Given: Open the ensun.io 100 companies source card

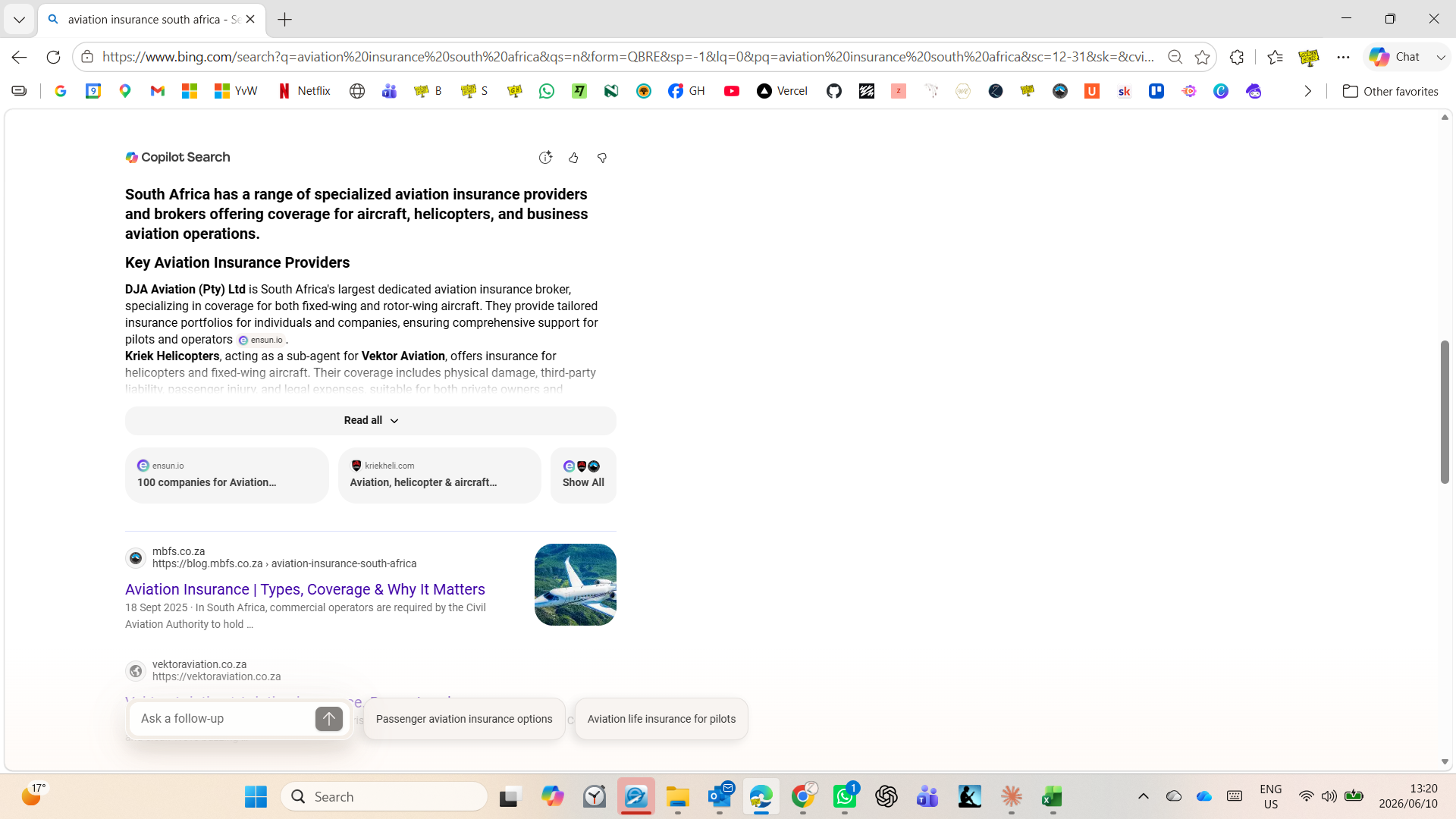Looking at the screenshot, I should click(227, 475).
